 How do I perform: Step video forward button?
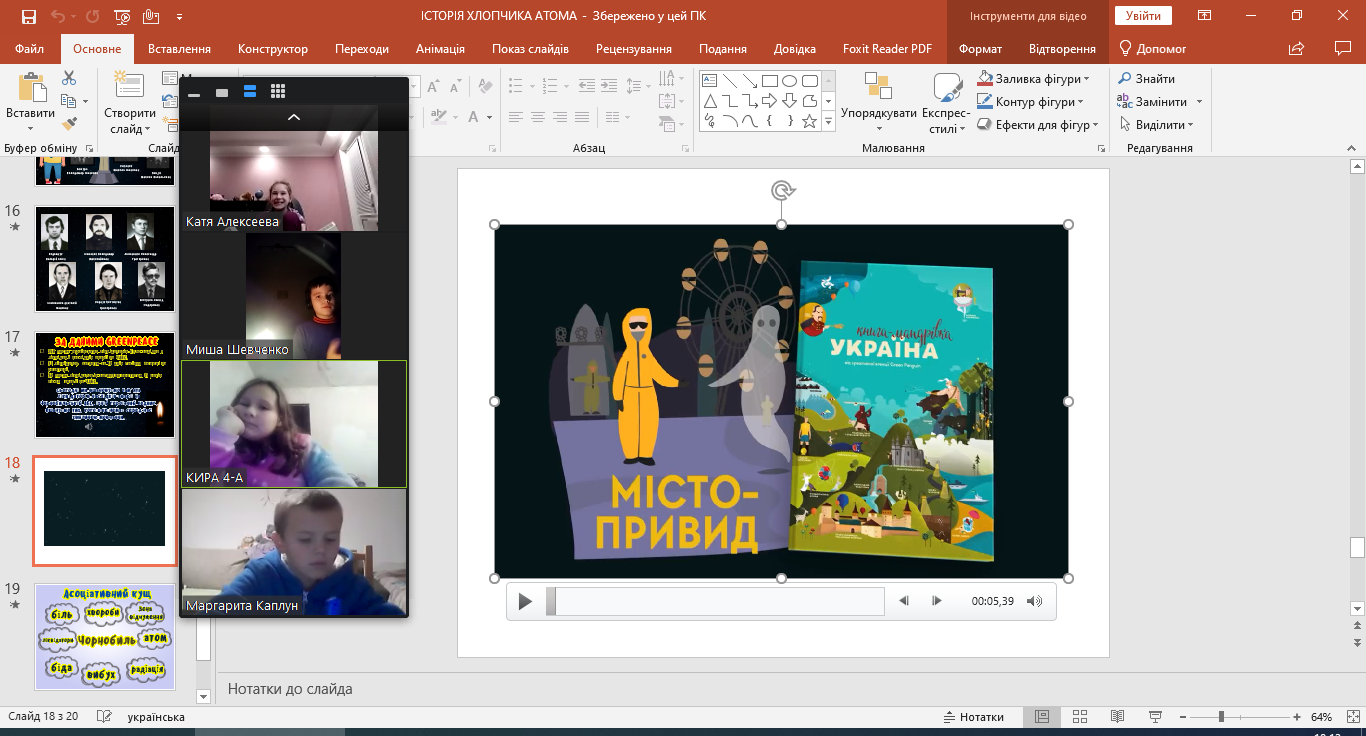pyautogui.click(x=937, y=601)
